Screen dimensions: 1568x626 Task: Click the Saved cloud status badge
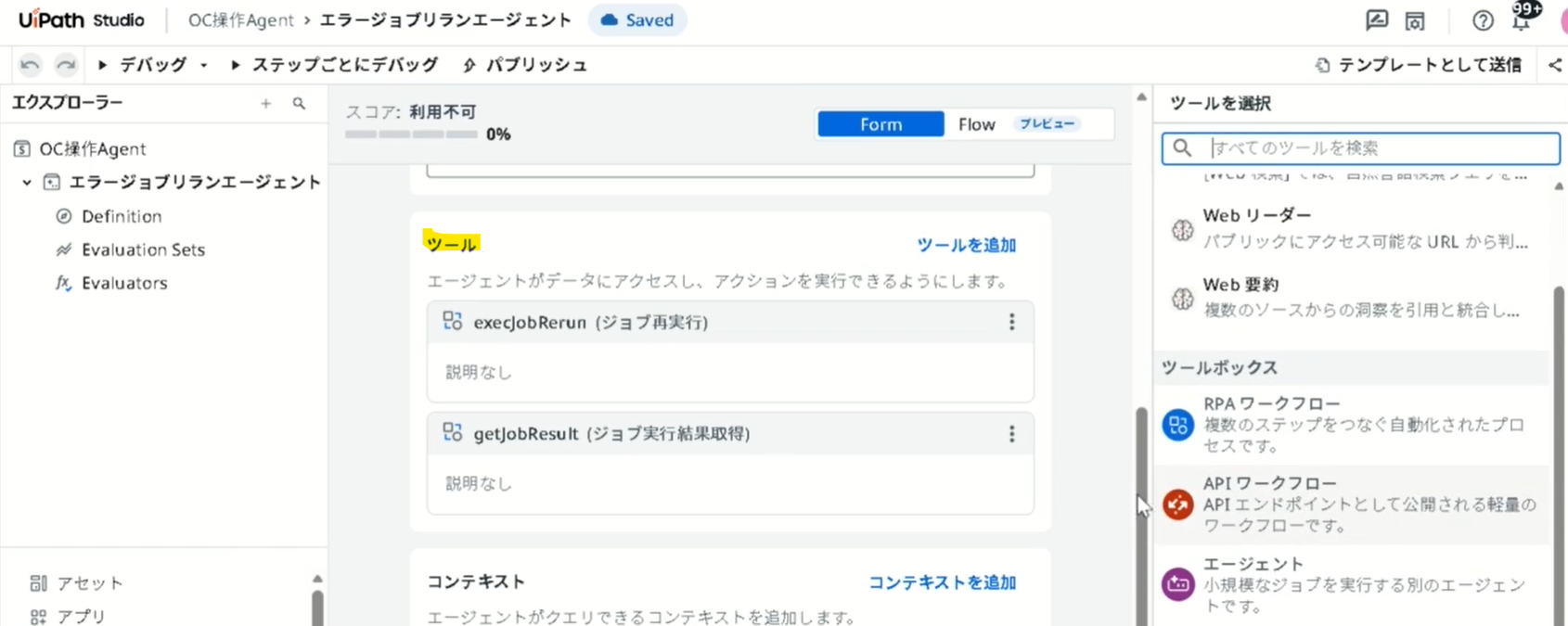tap(637, 20)
